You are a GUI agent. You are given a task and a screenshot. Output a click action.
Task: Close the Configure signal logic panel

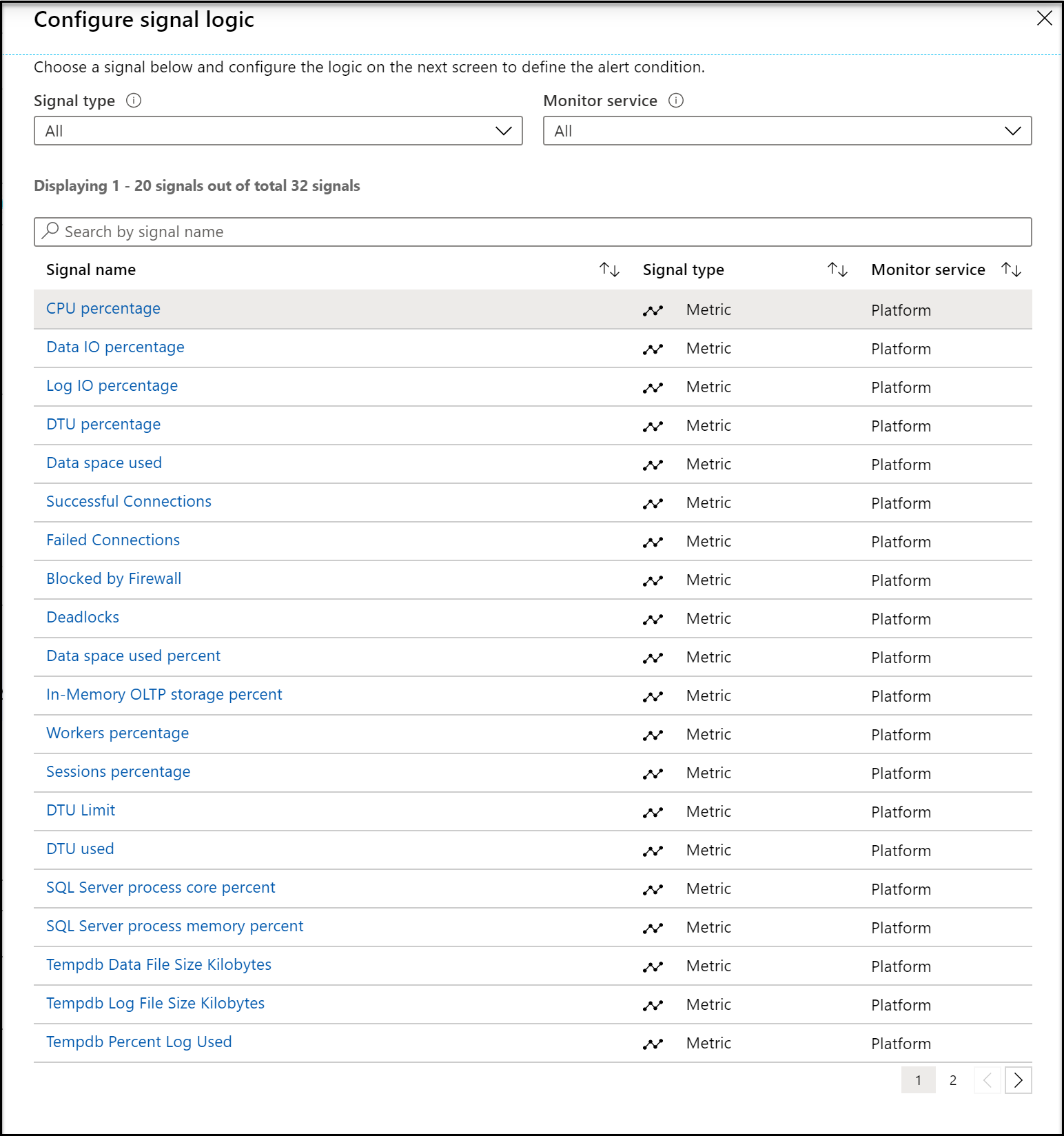[x=1044, y=19]
